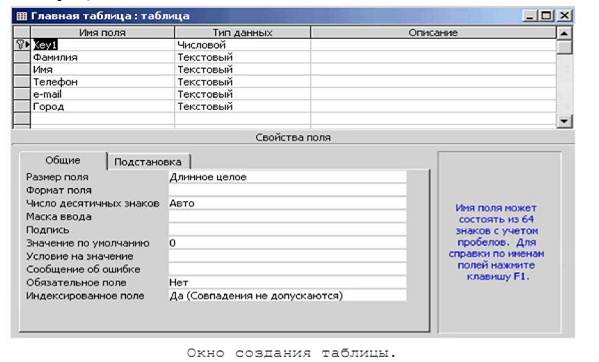Click the Условие на значение field

(x=287, y=256)
